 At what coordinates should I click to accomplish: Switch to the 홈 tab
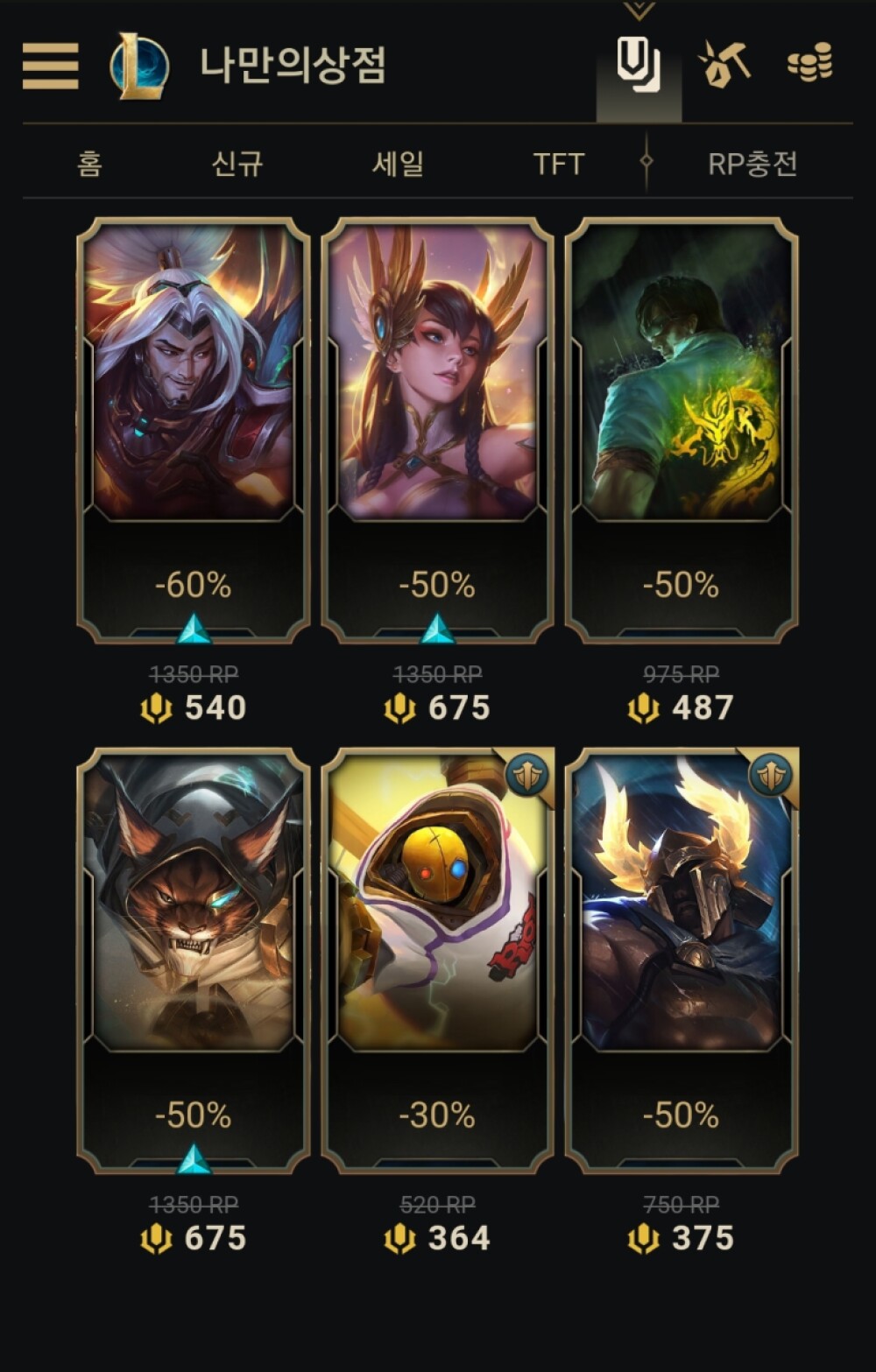[x=89, y=164]
